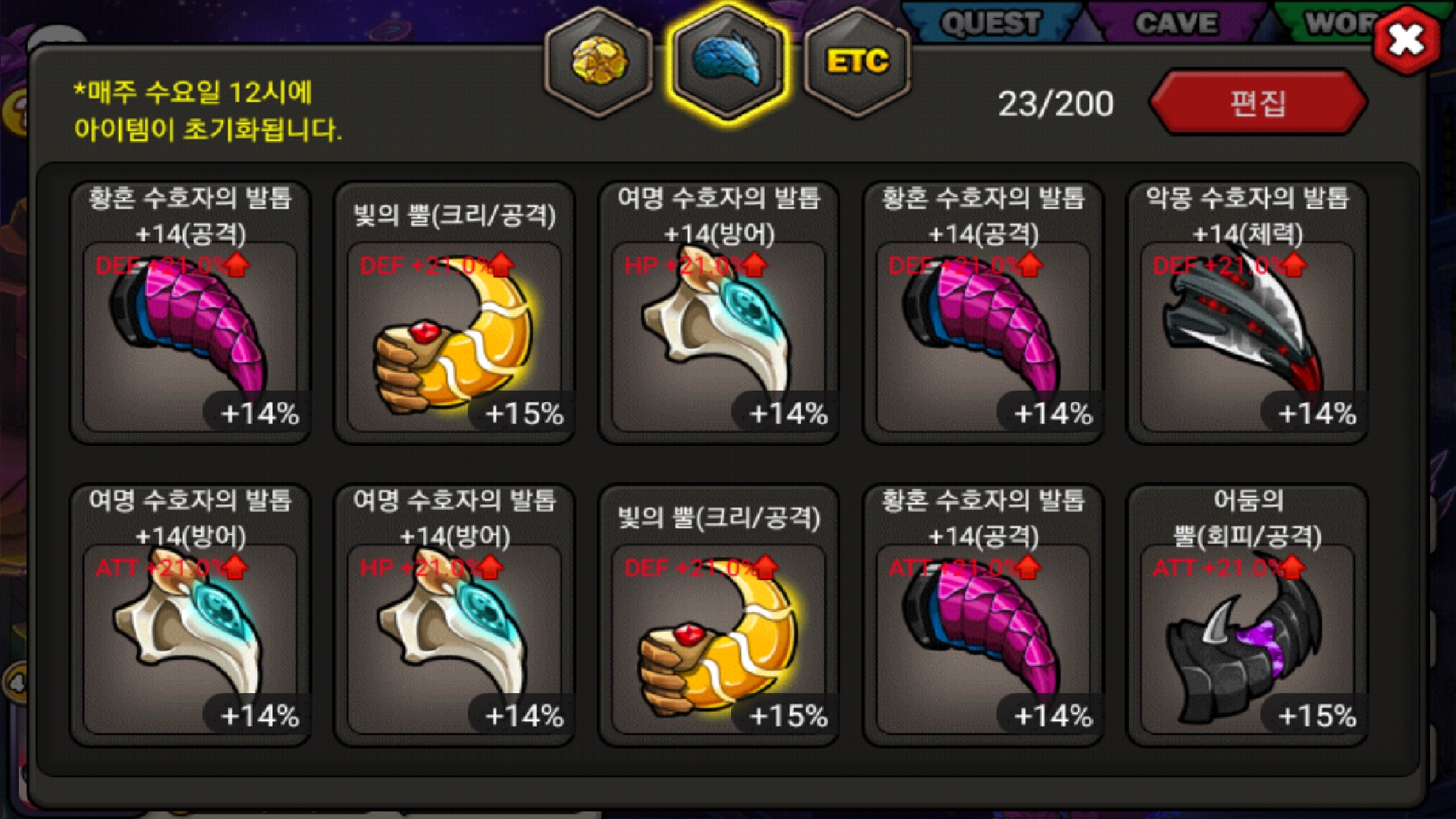Select the dark horn 어둠의 뿔 item
The width and height of the screenshot is (1456, 819).
point(1247,614)
